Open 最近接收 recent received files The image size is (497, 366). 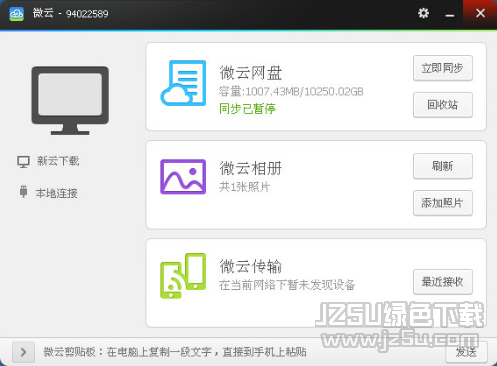coord(443,282)
